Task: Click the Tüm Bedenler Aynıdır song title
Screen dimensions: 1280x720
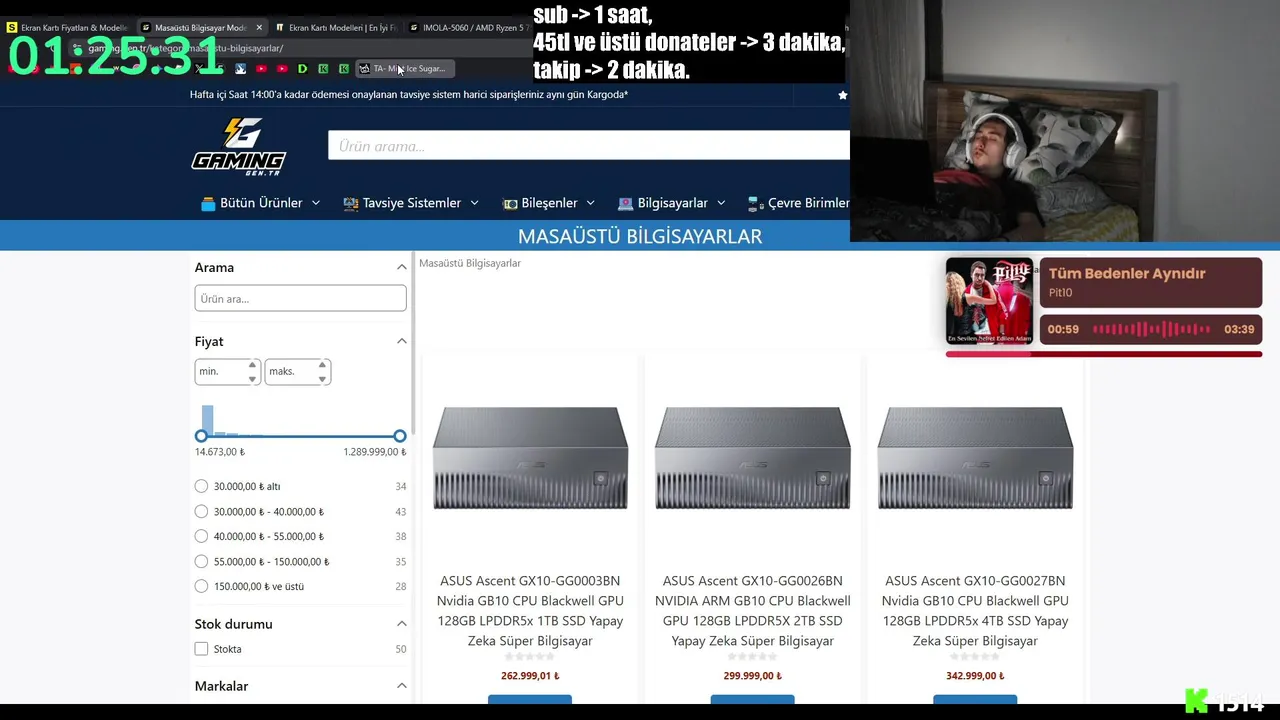Action: [1127, 274]
